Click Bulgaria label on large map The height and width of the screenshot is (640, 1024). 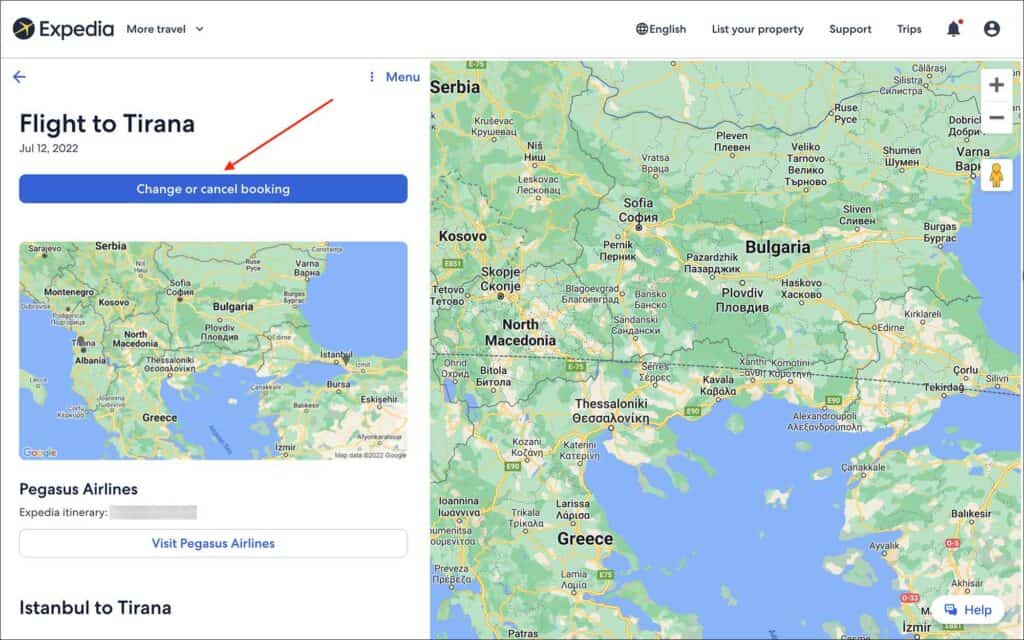[x=777, y=248]
